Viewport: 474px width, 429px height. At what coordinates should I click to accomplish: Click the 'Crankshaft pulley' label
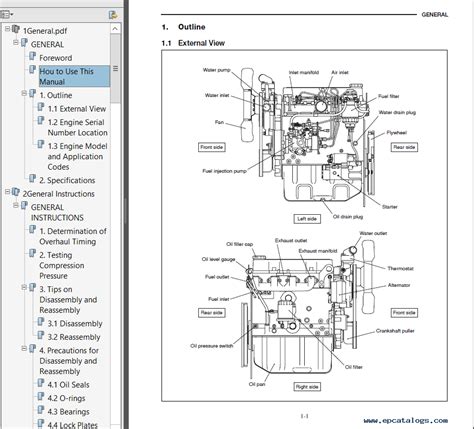click(x=395, y=331)
